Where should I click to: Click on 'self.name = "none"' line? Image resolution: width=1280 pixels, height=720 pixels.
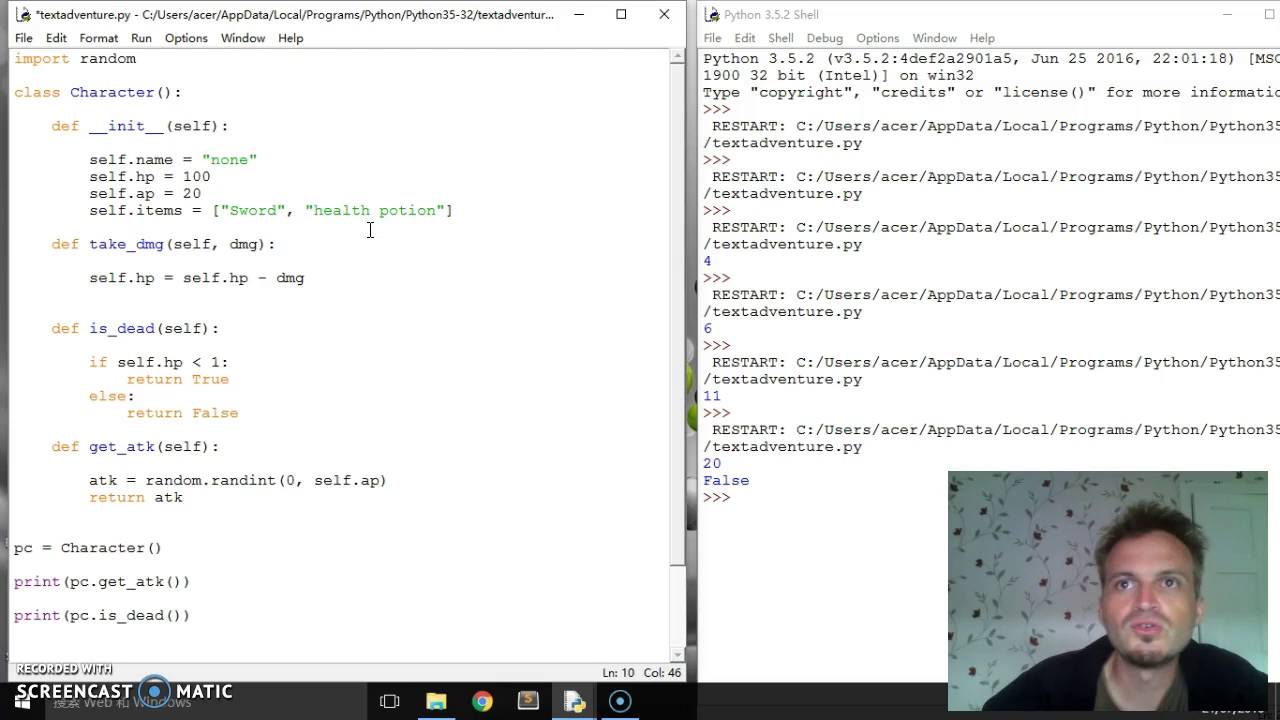tap(173, 160)
